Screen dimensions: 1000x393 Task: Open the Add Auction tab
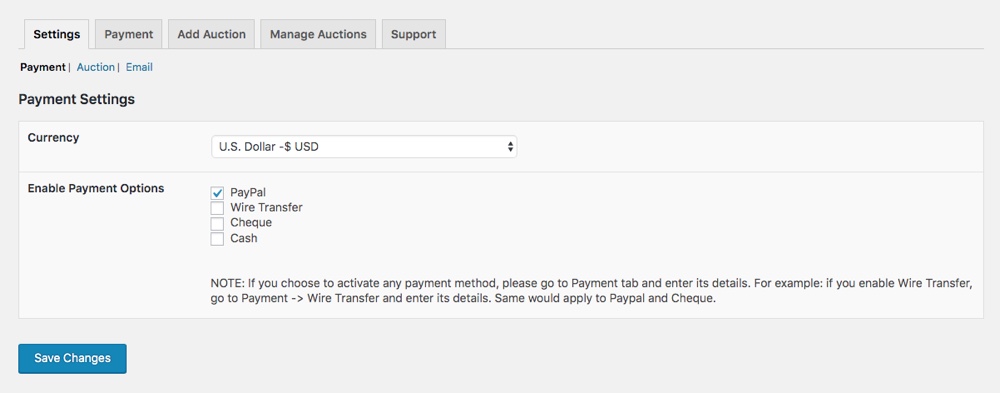211,34
